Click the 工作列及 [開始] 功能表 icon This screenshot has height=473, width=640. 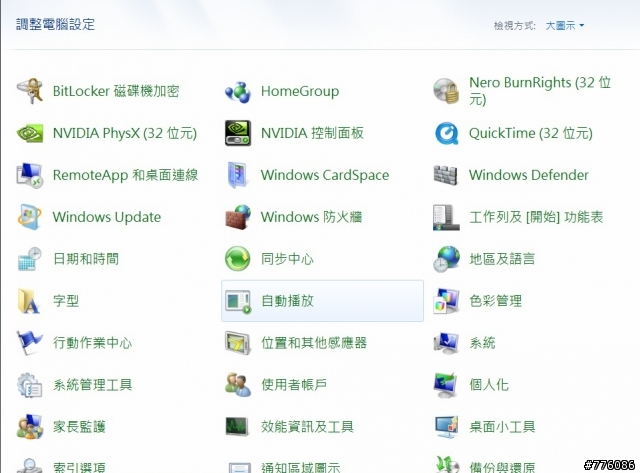(x=446, y=217)
